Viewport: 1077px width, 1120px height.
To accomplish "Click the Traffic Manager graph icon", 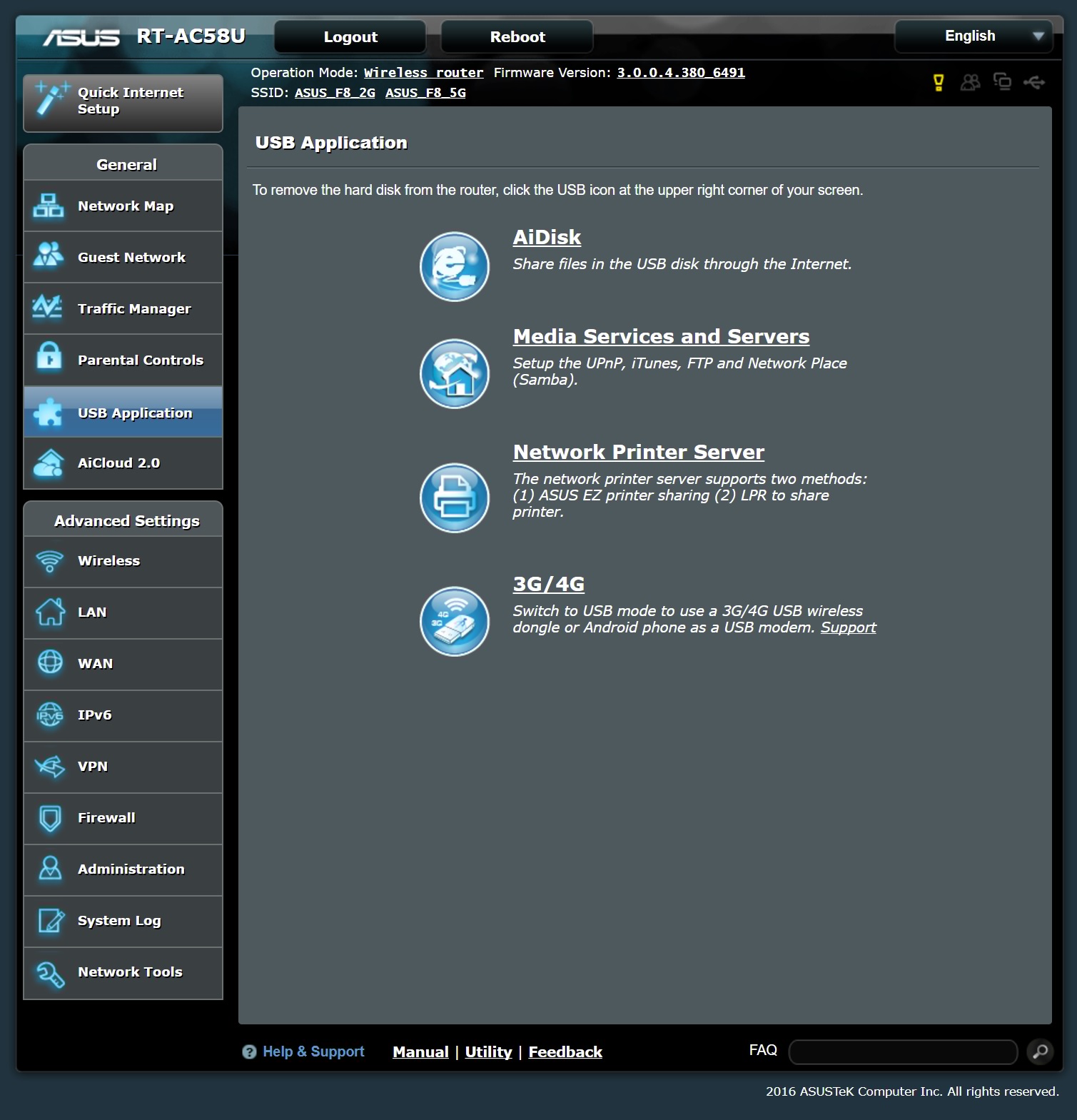I will pos(49,307).
